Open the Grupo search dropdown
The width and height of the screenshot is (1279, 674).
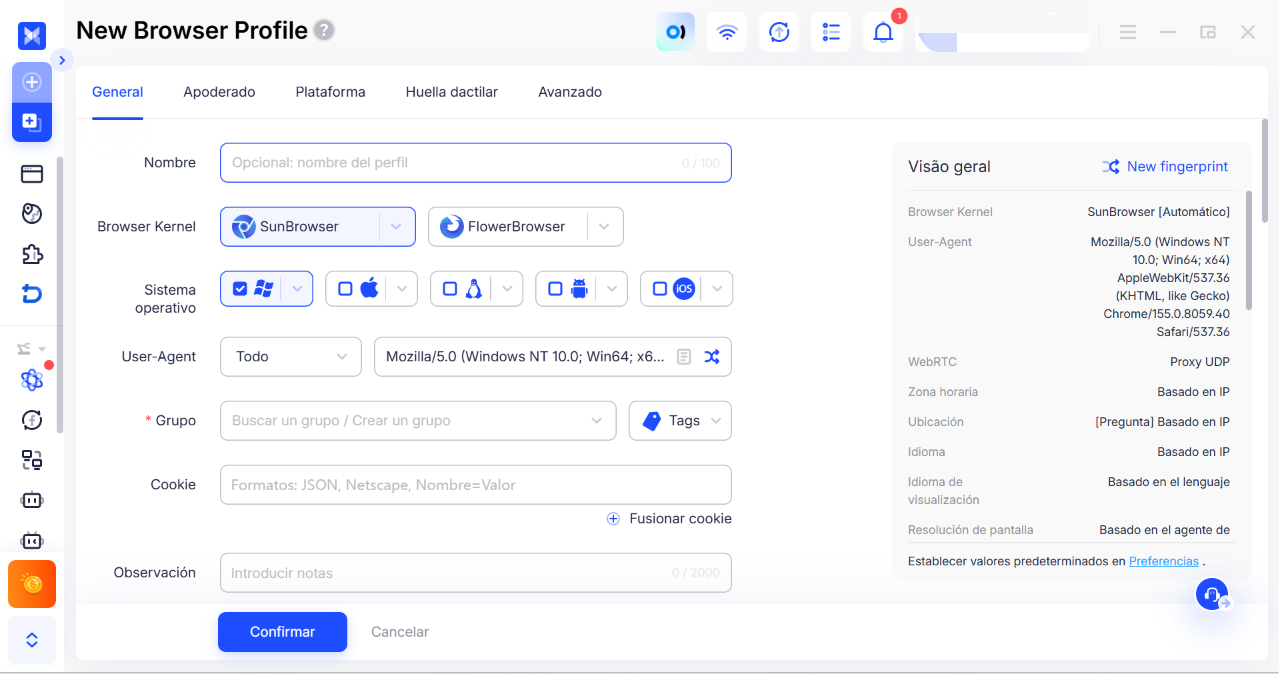[x=418, y=420]
